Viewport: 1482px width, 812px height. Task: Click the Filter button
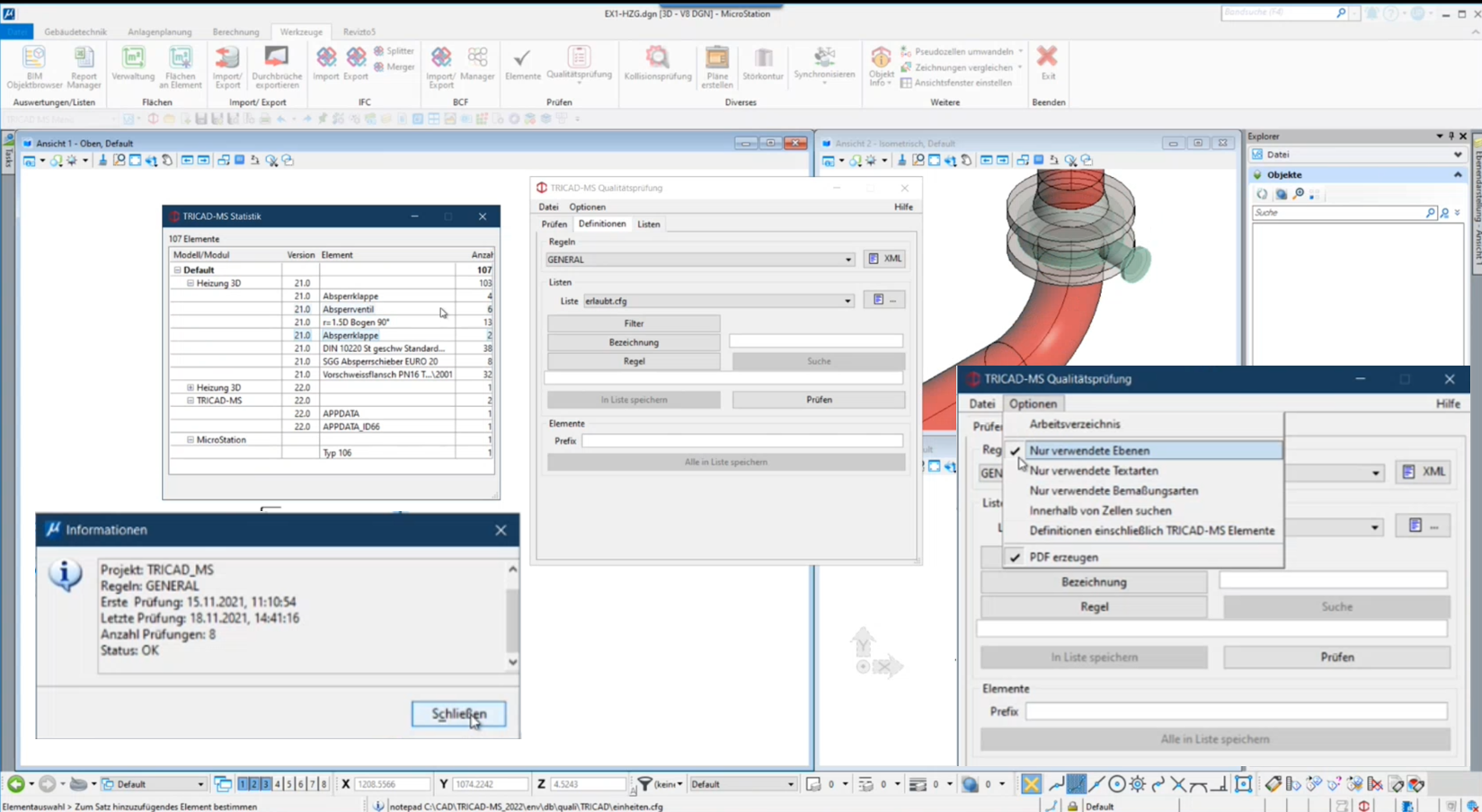tap(634, 323)
